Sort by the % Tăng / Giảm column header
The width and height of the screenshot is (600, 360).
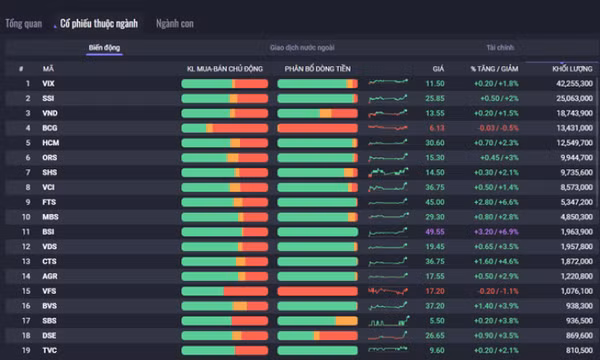(x=494, y=69)
